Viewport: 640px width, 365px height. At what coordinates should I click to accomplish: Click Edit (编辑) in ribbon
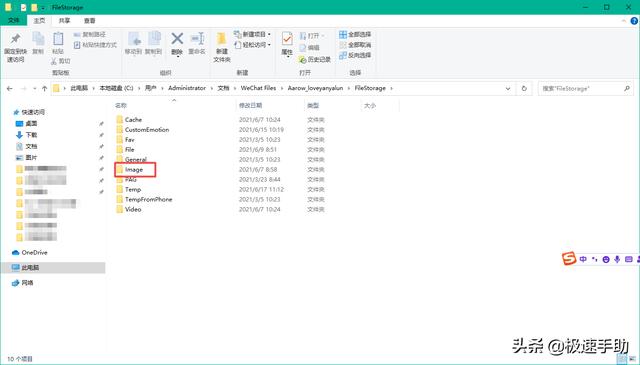coord(309,48)
